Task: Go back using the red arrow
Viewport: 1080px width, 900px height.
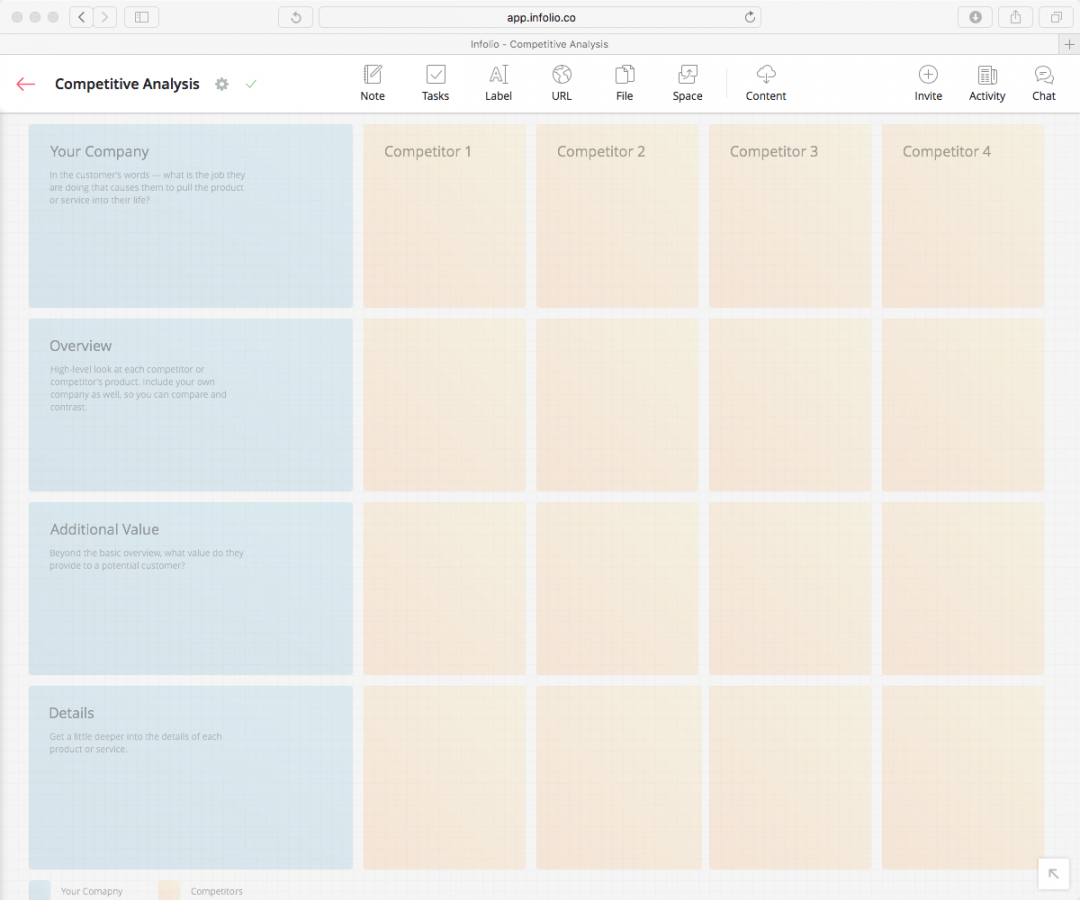Action: (26, 84)
